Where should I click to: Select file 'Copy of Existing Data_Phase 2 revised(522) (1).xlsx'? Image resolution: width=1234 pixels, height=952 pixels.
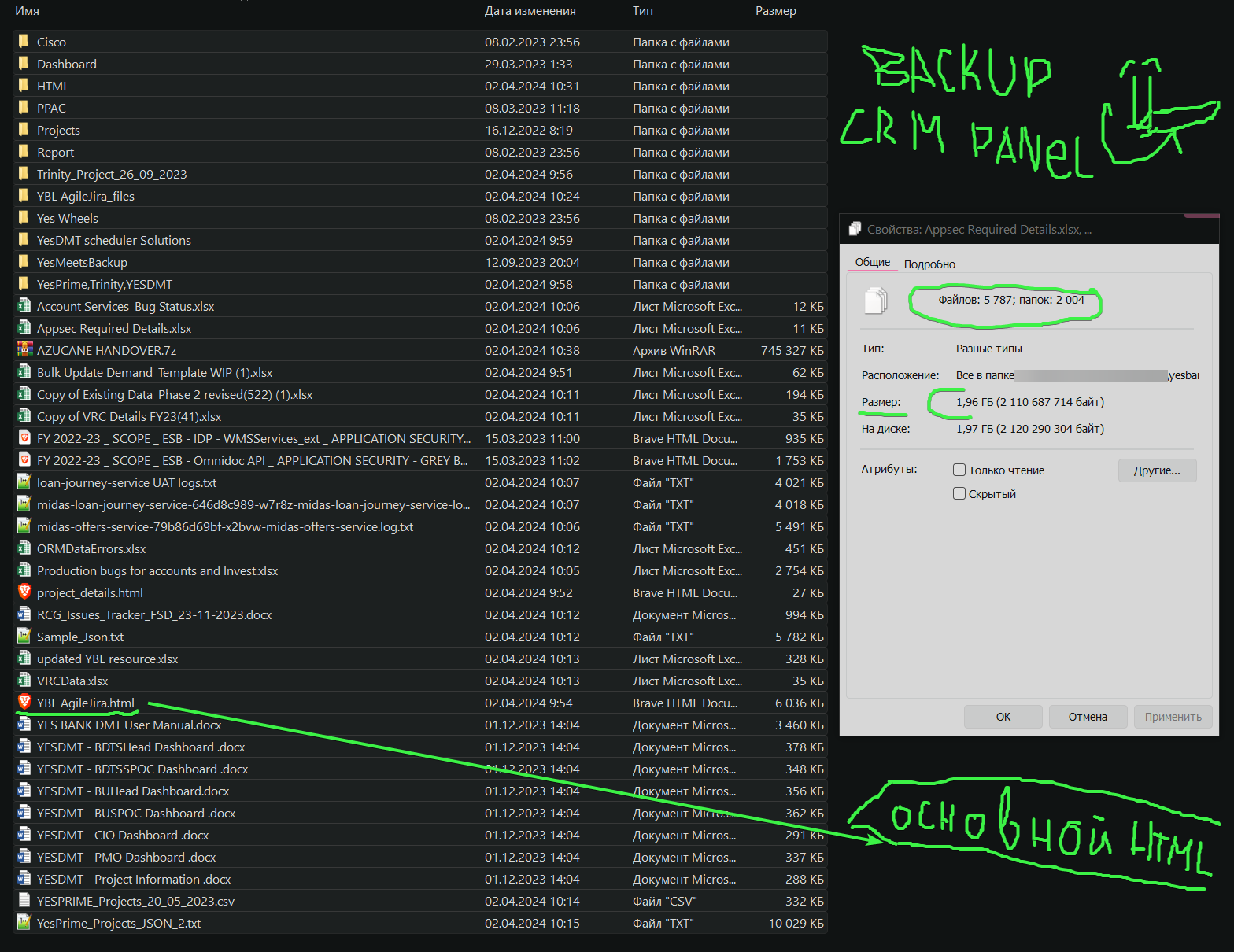[x=175, y=394]
